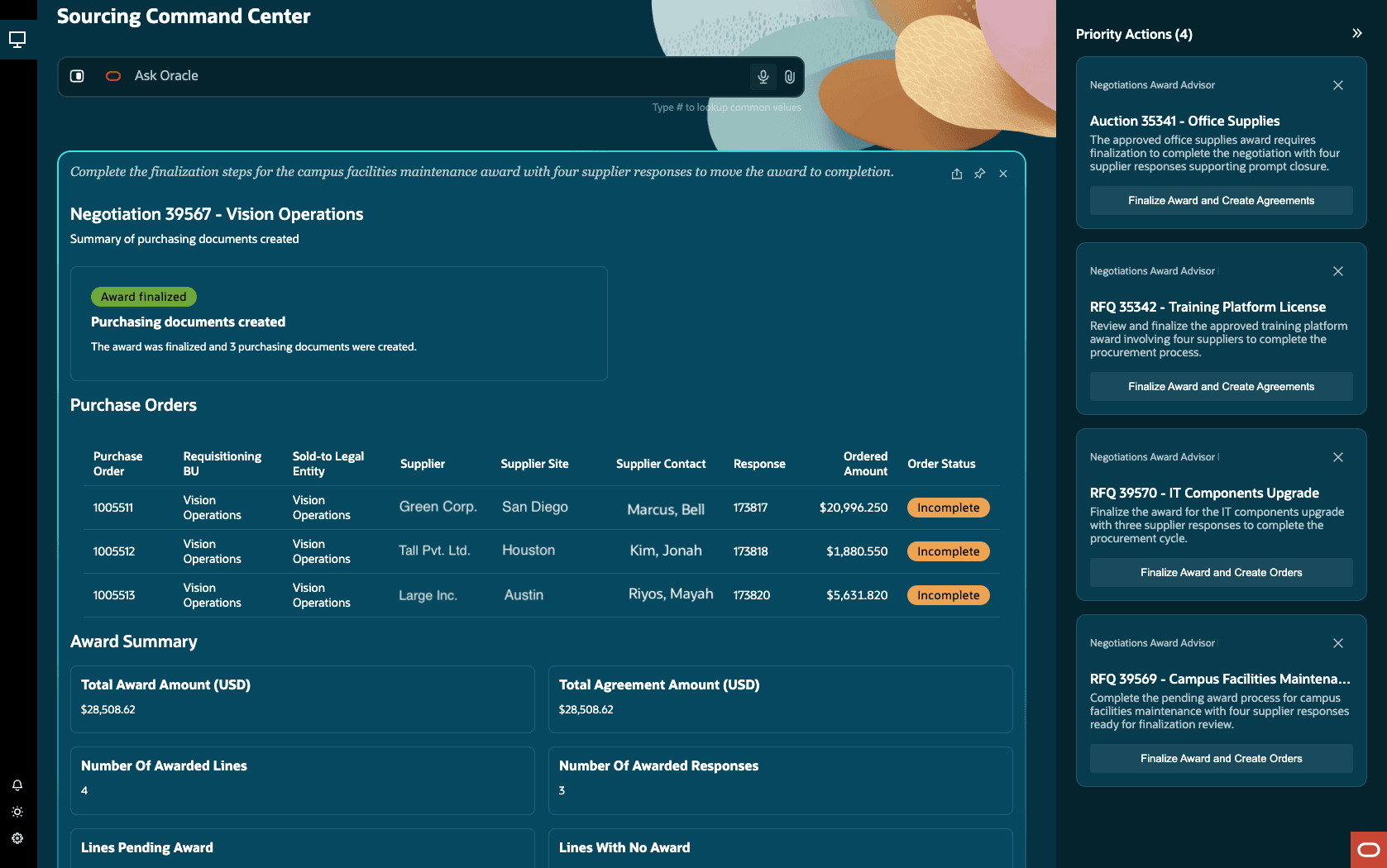The width and height of the screenshot is (1387, 868).
Task: Collapse the Priority Actions panel
Action: point(1356,33)
